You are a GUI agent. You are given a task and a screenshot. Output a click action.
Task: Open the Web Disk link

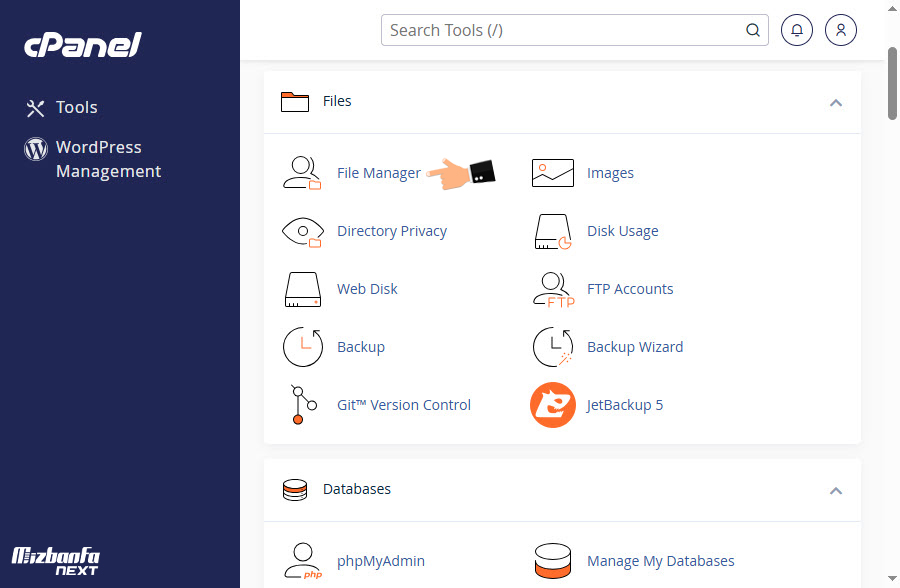tap(367, 289)
